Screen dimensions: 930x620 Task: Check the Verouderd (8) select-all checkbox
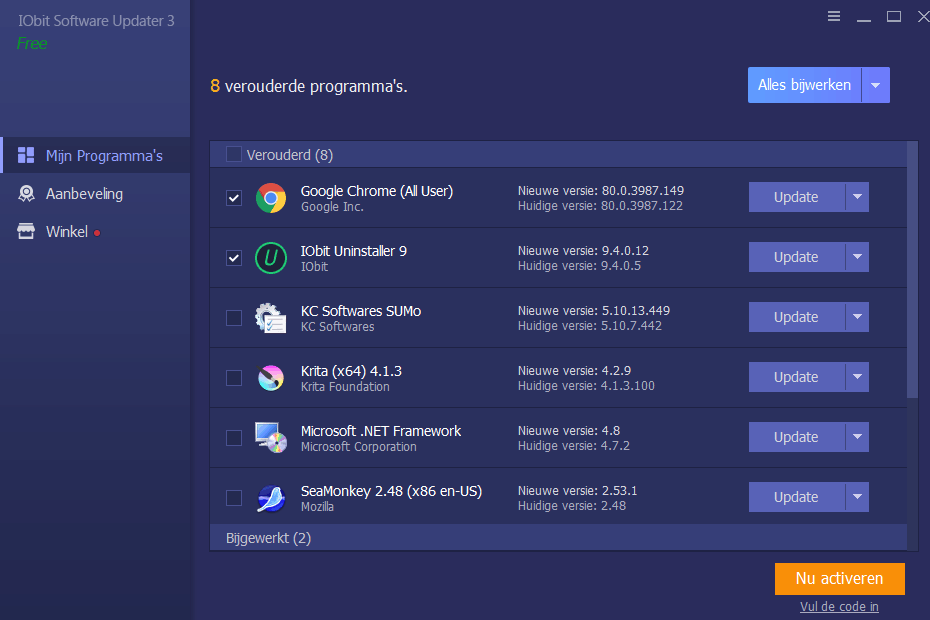click(x=234, y=154)
